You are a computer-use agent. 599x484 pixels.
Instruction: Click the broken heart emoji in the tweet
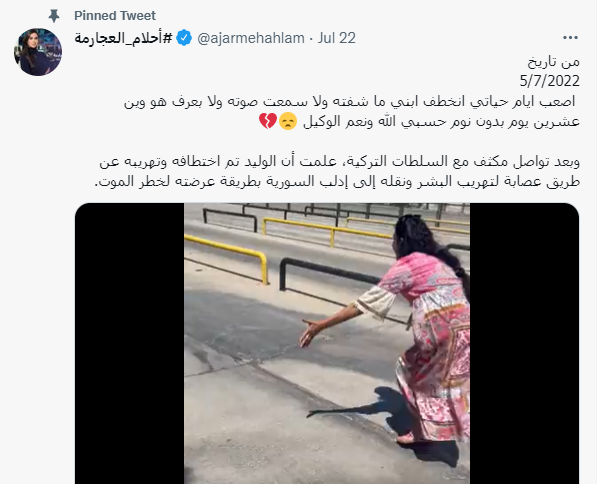coord(267,121)
